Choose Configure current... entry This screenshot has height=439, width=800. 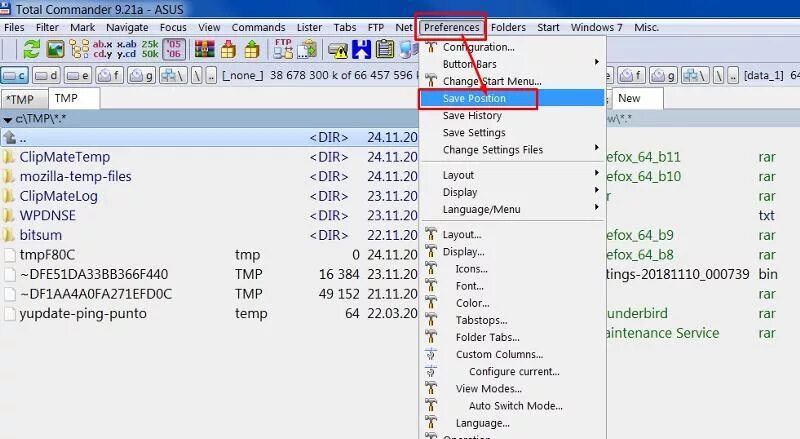(x=512, y=371)
